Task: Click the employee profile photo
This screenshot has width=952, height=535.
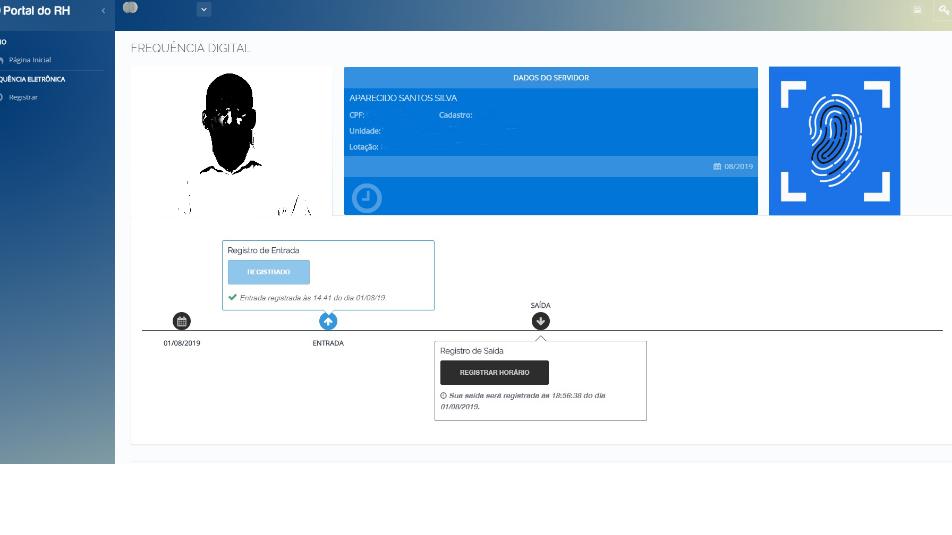Action: point(231,140)
